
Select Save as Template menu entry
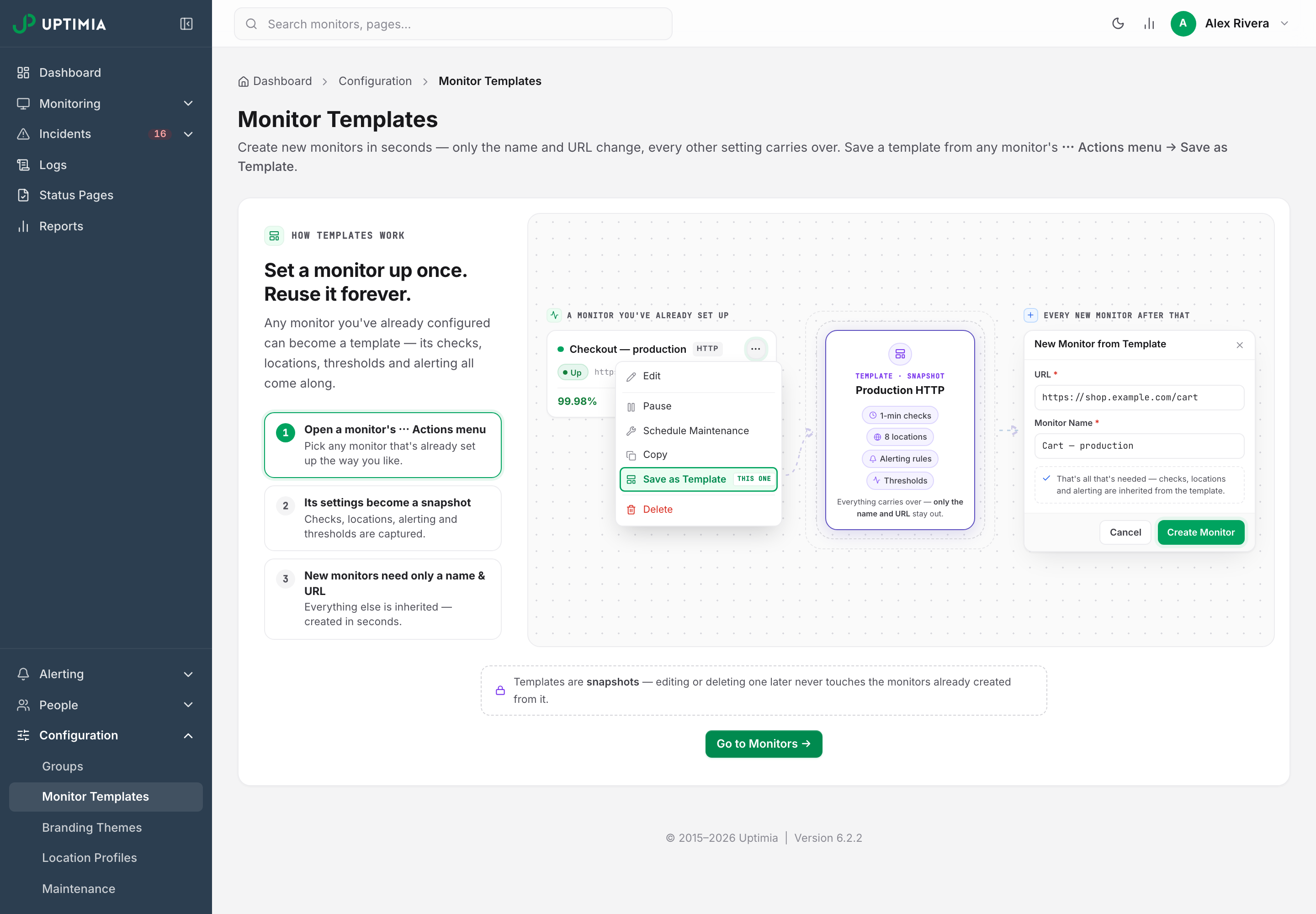(698, 479)
